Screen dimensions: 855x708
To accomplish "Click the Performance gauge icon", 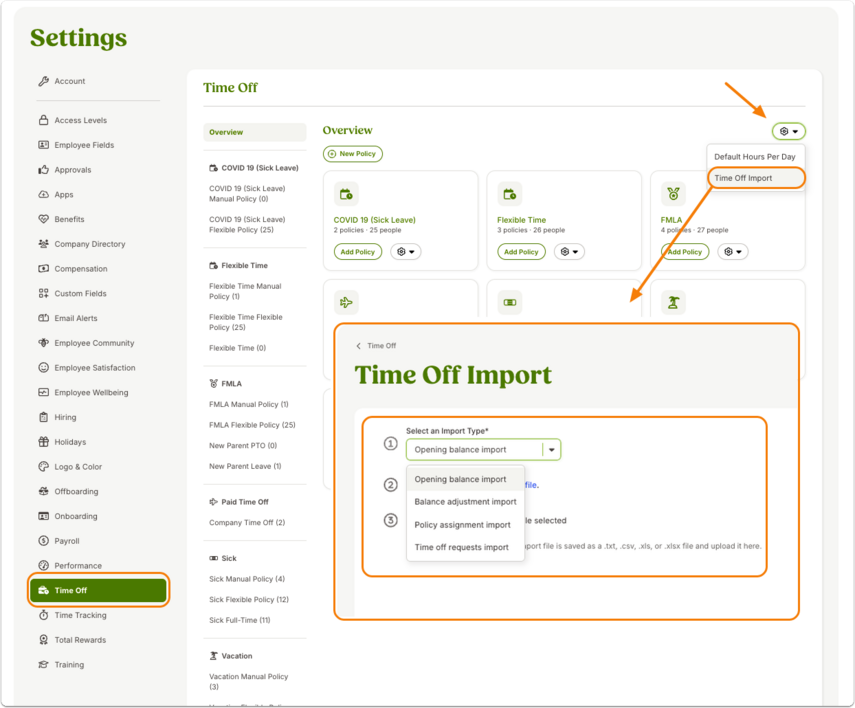I will pyautogui.click(x=44, y=565).
